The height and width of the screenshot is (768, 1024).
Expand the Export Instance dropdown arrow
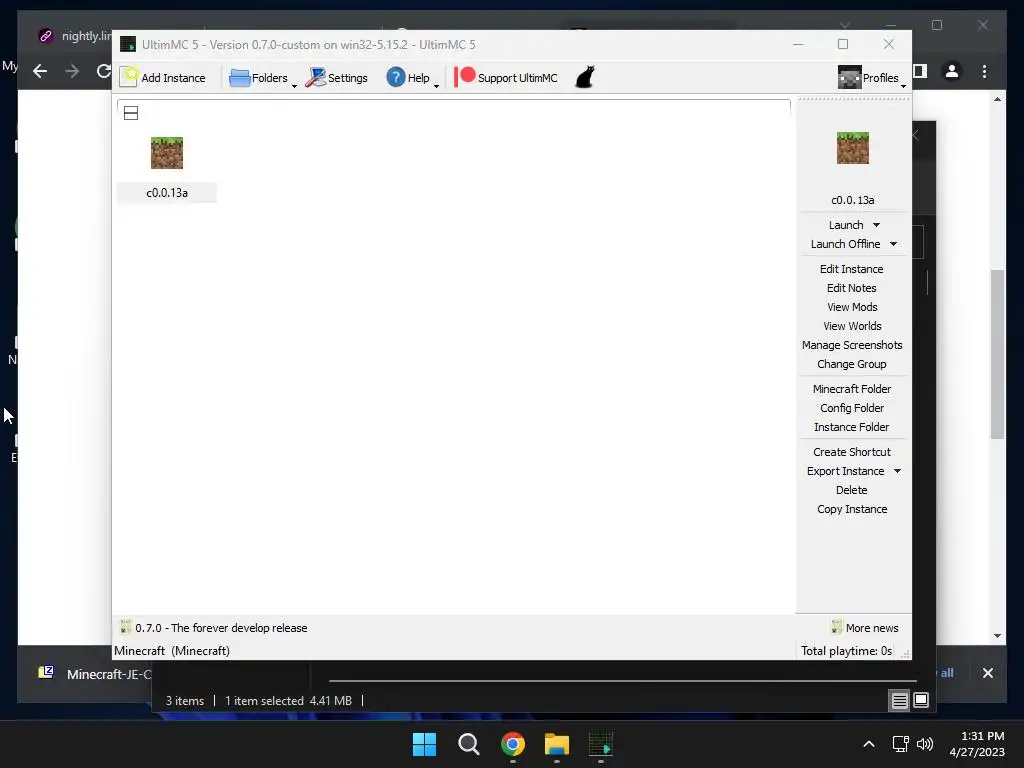897,471
